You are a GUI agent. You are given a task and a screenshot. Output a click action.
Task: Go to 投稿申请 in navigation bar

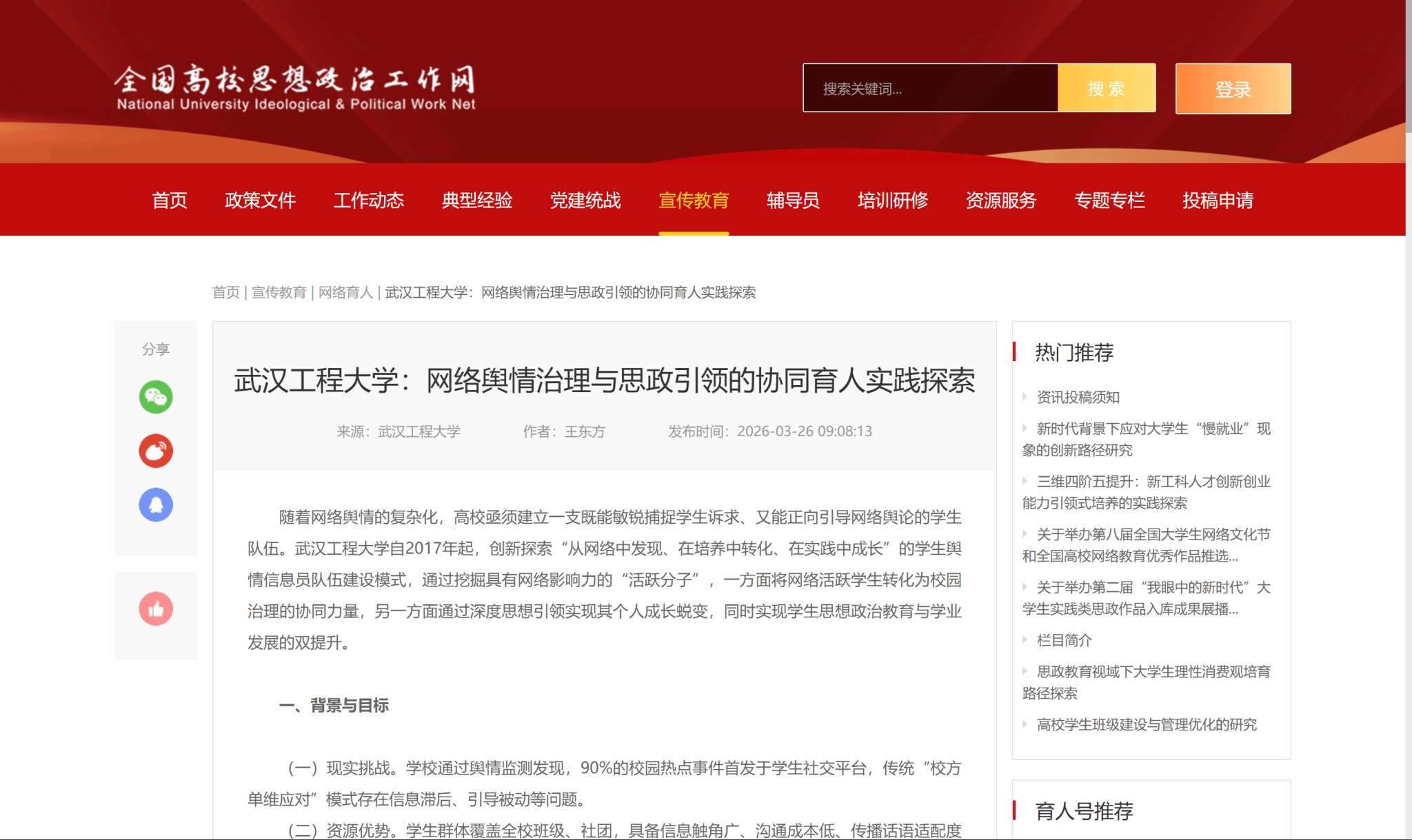(x=1218, y=201)
